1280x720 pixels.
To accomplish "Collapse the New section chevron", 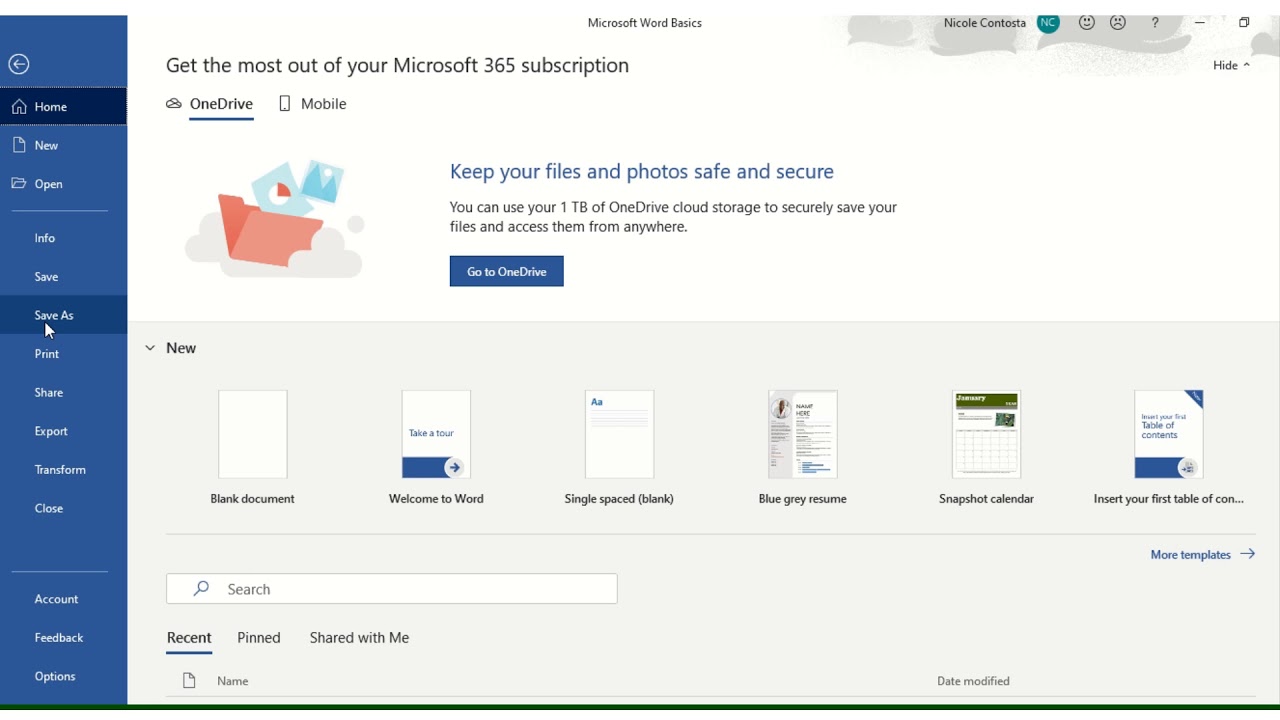I will point(150,348).
